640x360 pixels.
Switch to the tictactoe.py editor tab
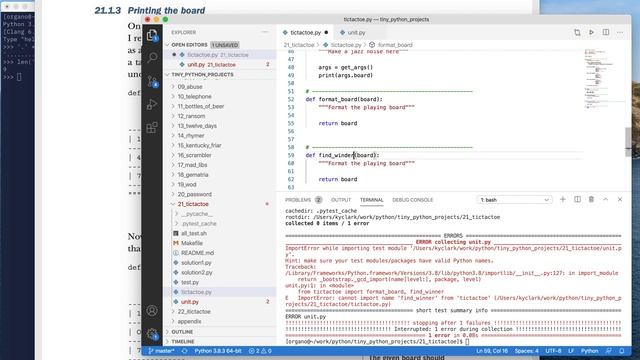[305, 32]
